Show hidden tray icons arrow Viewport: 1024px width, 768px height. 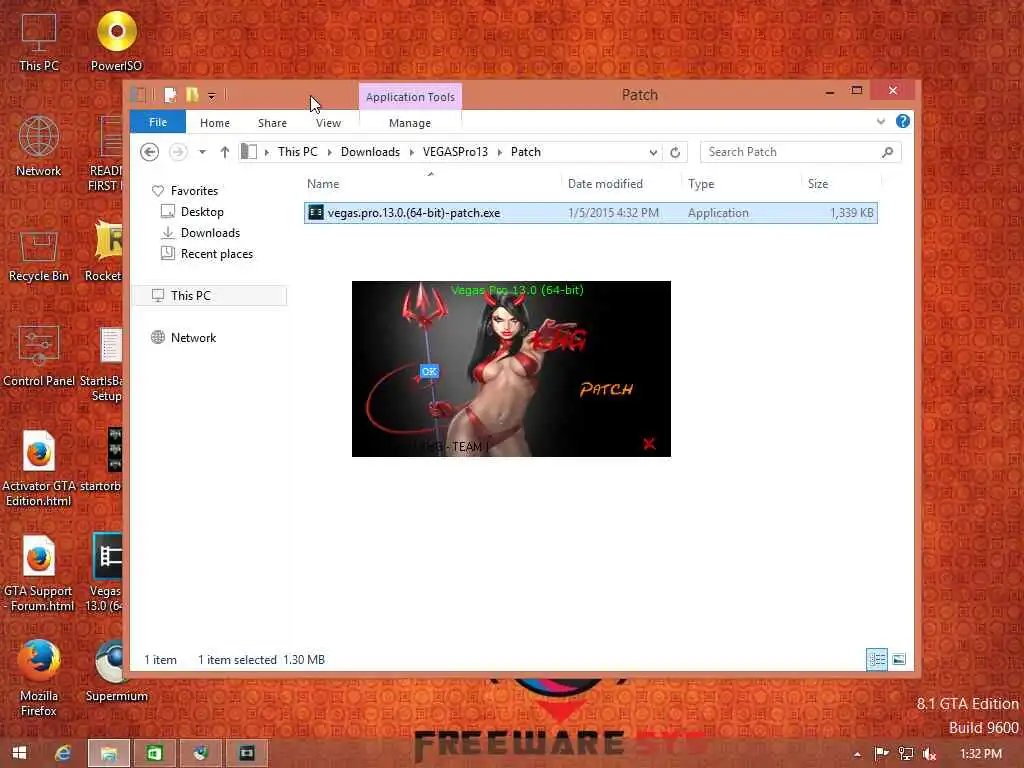point(857,754)
